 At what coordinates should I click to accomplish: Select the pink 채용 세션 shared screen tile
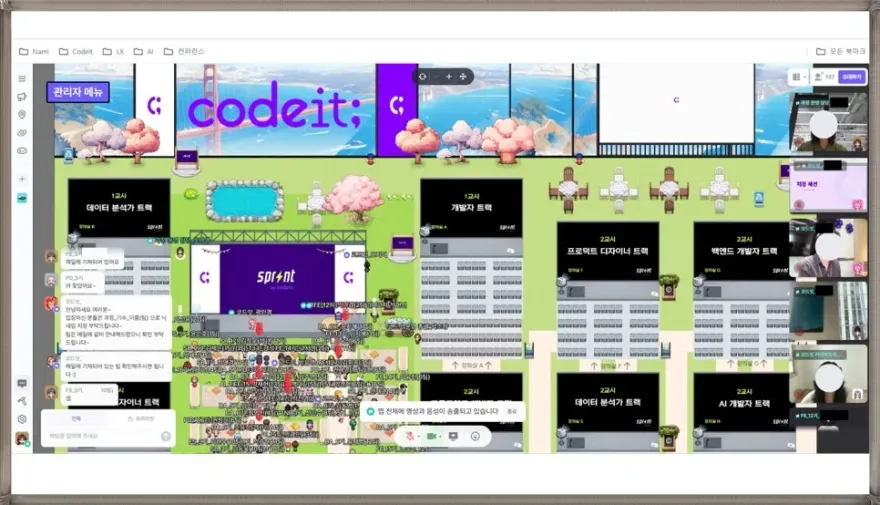coord(829,186)
